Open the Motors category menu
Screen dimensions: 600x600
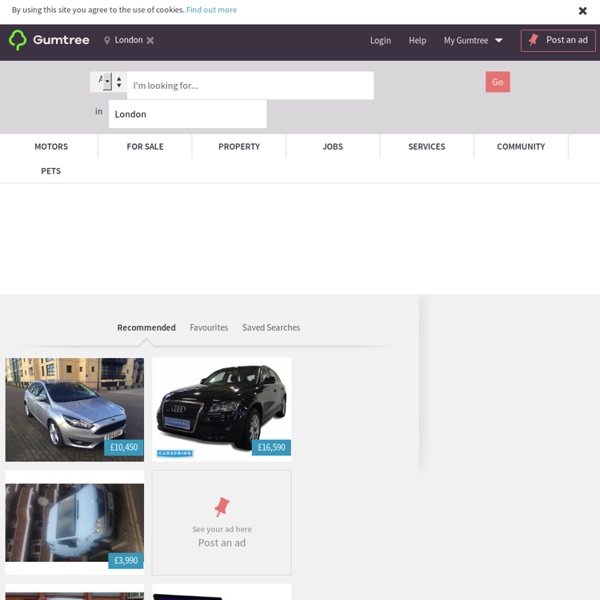(51, 147)
